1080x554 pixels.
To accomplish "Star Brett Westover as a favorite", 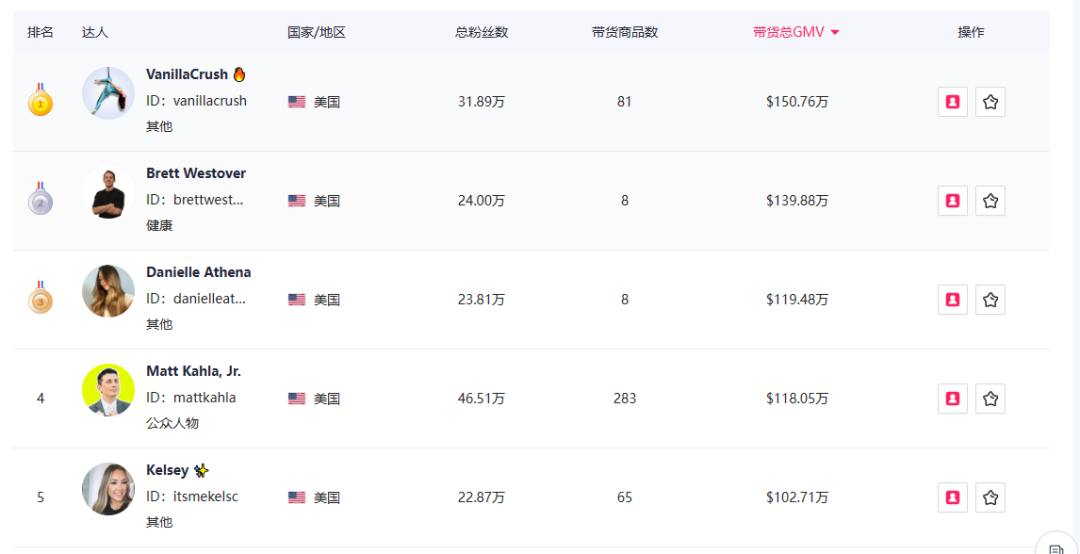I will [x=990, y=201].
